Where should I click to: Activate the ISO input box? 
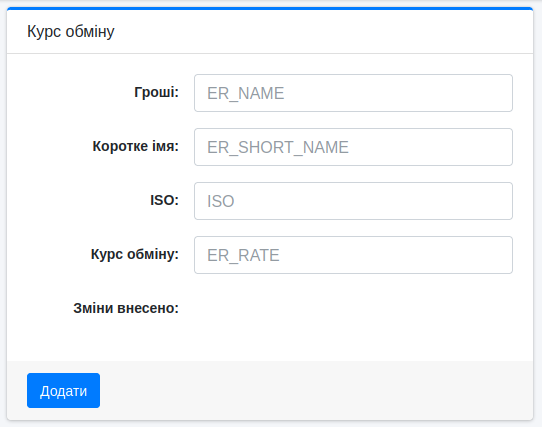[x=353, y=201]
